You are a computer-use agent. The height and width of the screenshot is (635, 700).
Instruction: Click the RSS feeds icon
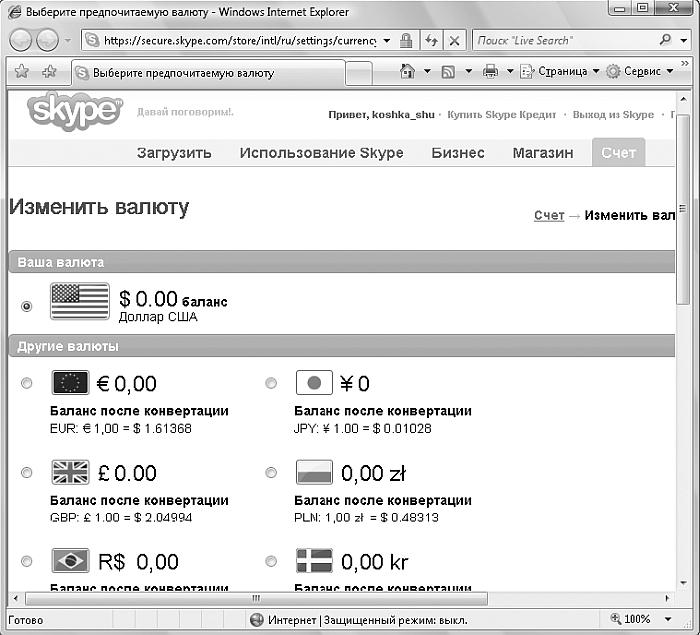tap(449, 72)
